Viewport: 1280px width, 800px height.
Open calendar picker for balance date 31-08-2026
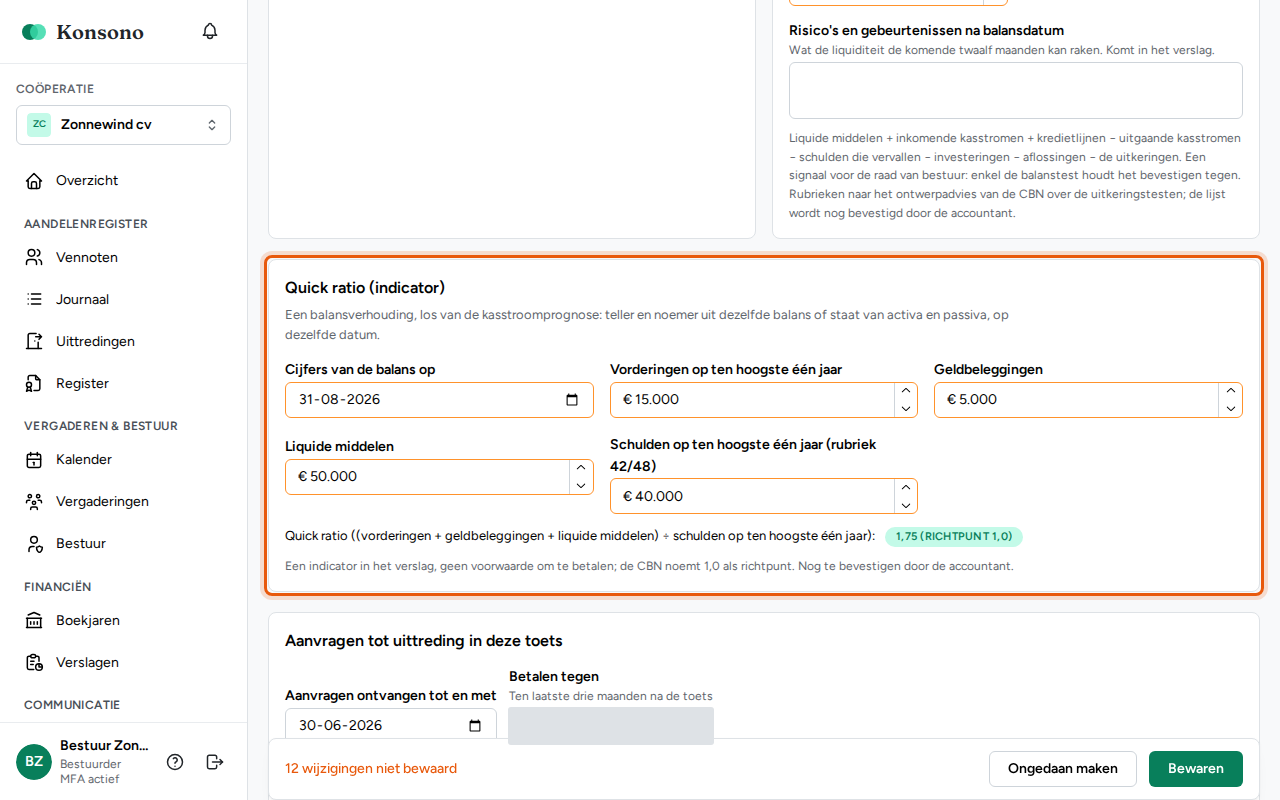click(x=572, y=400)
